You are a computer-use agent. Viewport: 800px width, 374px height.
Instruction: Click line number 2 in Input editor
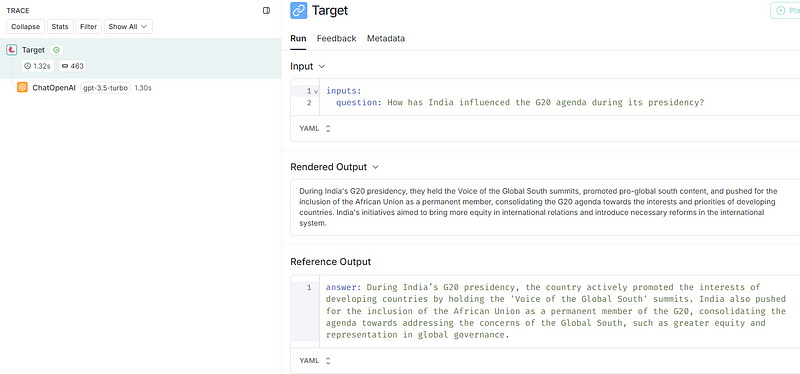309,103
